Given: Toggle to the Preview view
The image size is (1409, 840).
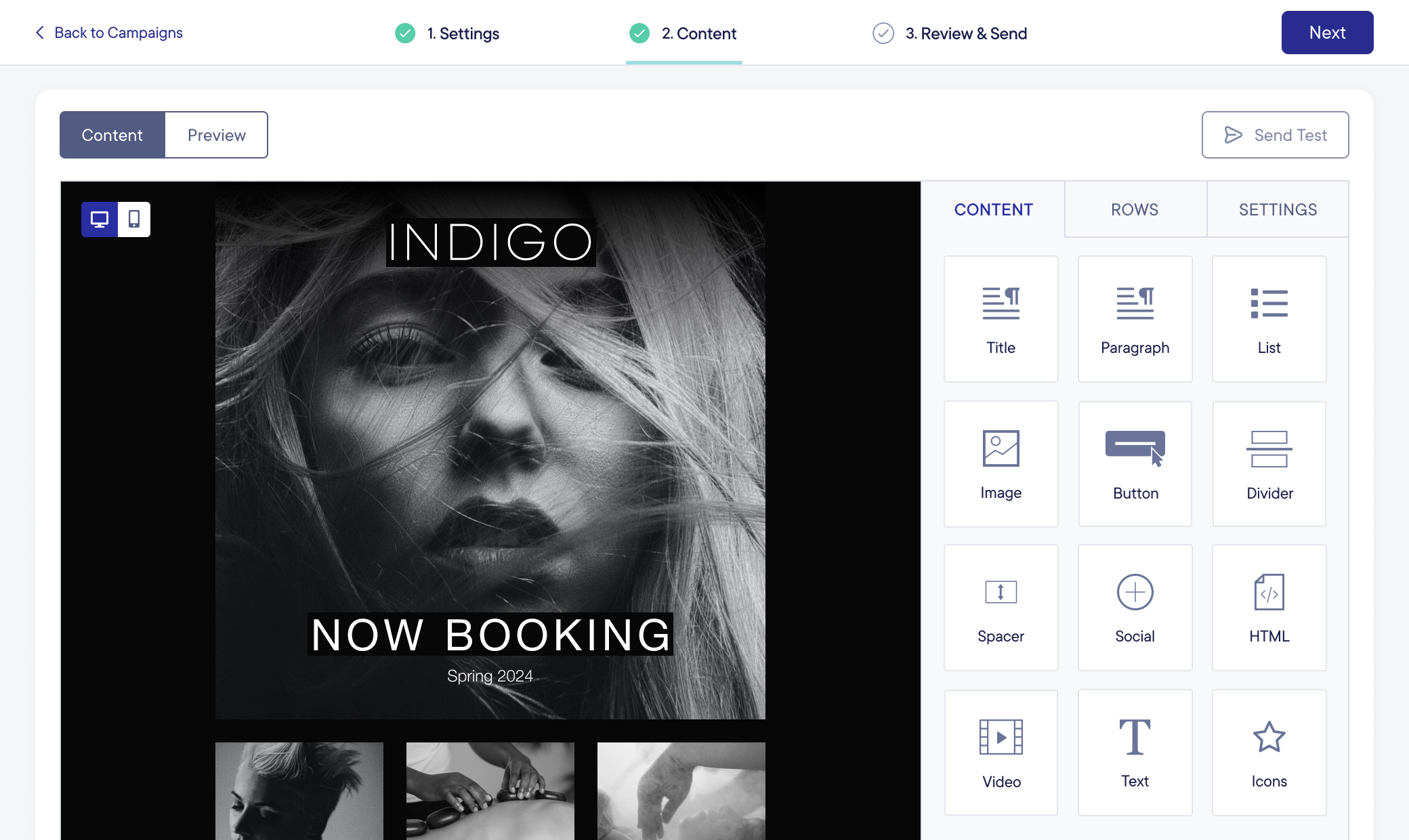Looking at the screenshot, I should [x=216, y=135].
